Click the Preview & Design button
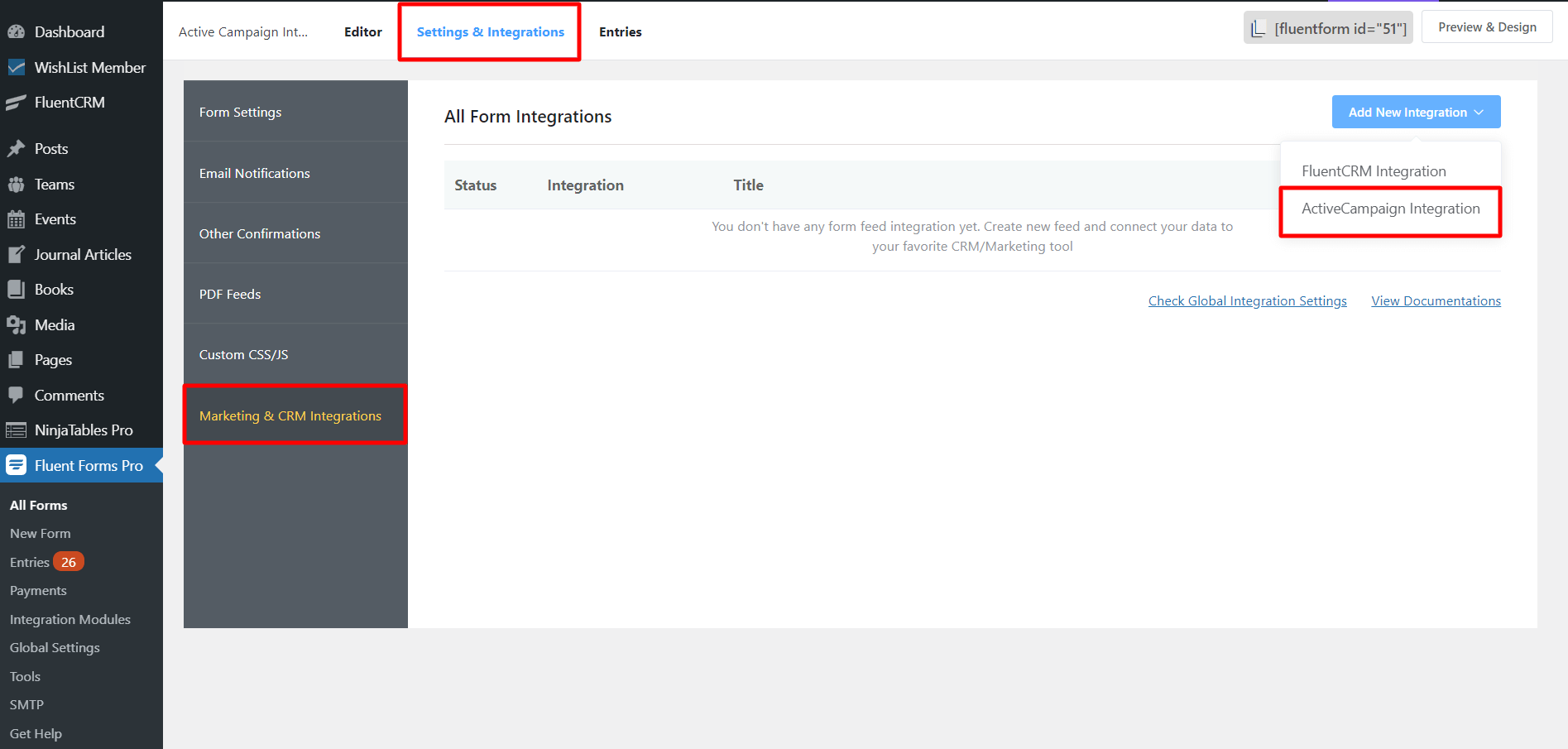This screenshot has width=1568, height=749. pyautogui.click(x=1487, y=27)
